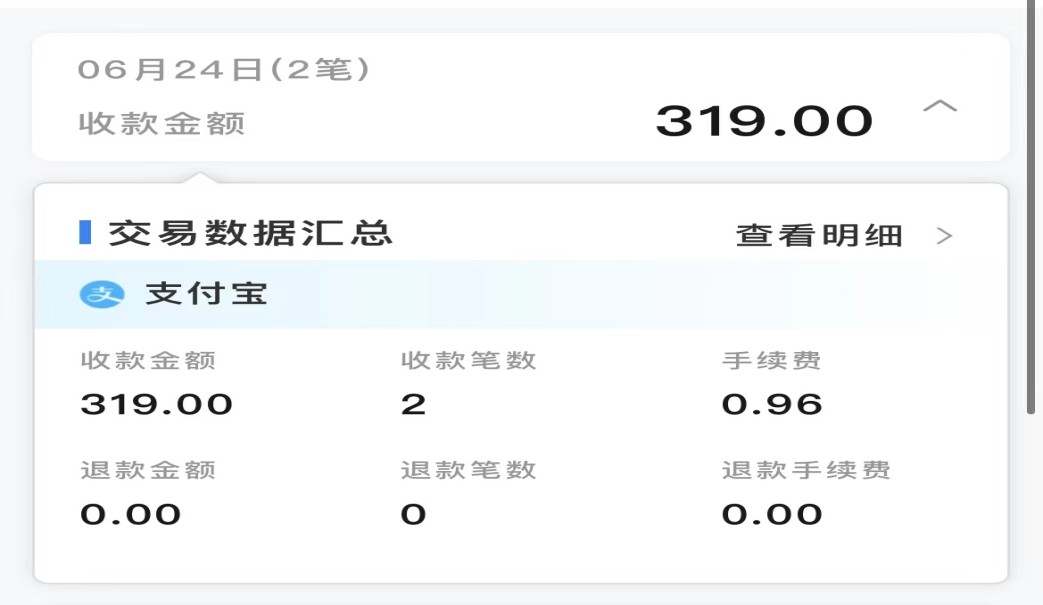The height and width of the screenshot is (605, 1043).
Task: Select the 交易数据汇总 heading
Action: [x=250, y=233]
